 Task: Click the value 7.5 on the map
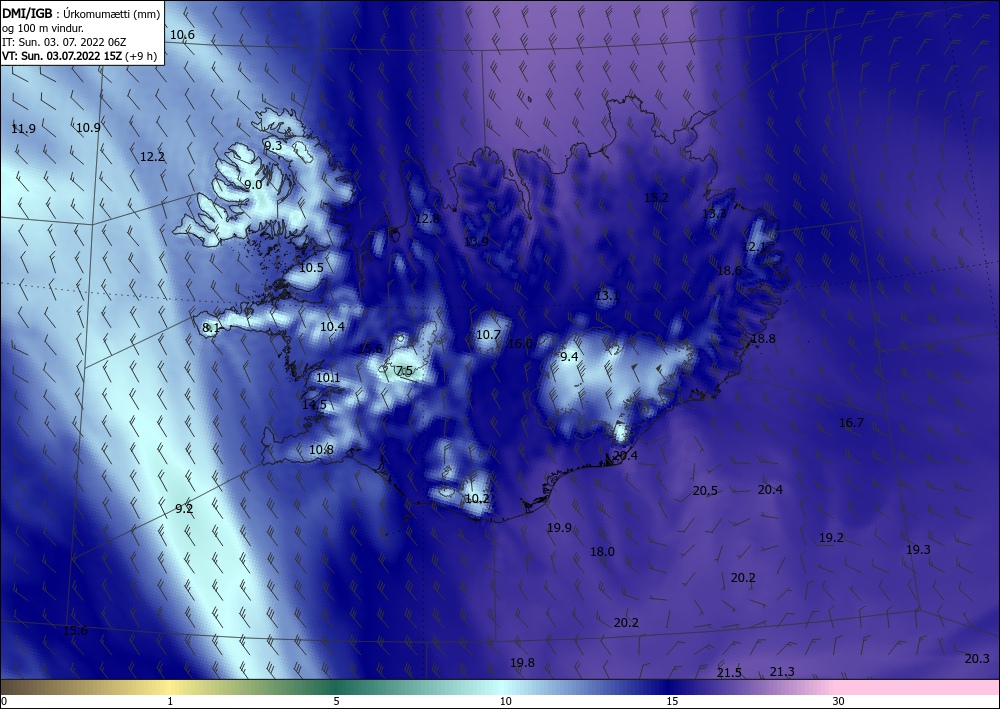coord(404,370)
